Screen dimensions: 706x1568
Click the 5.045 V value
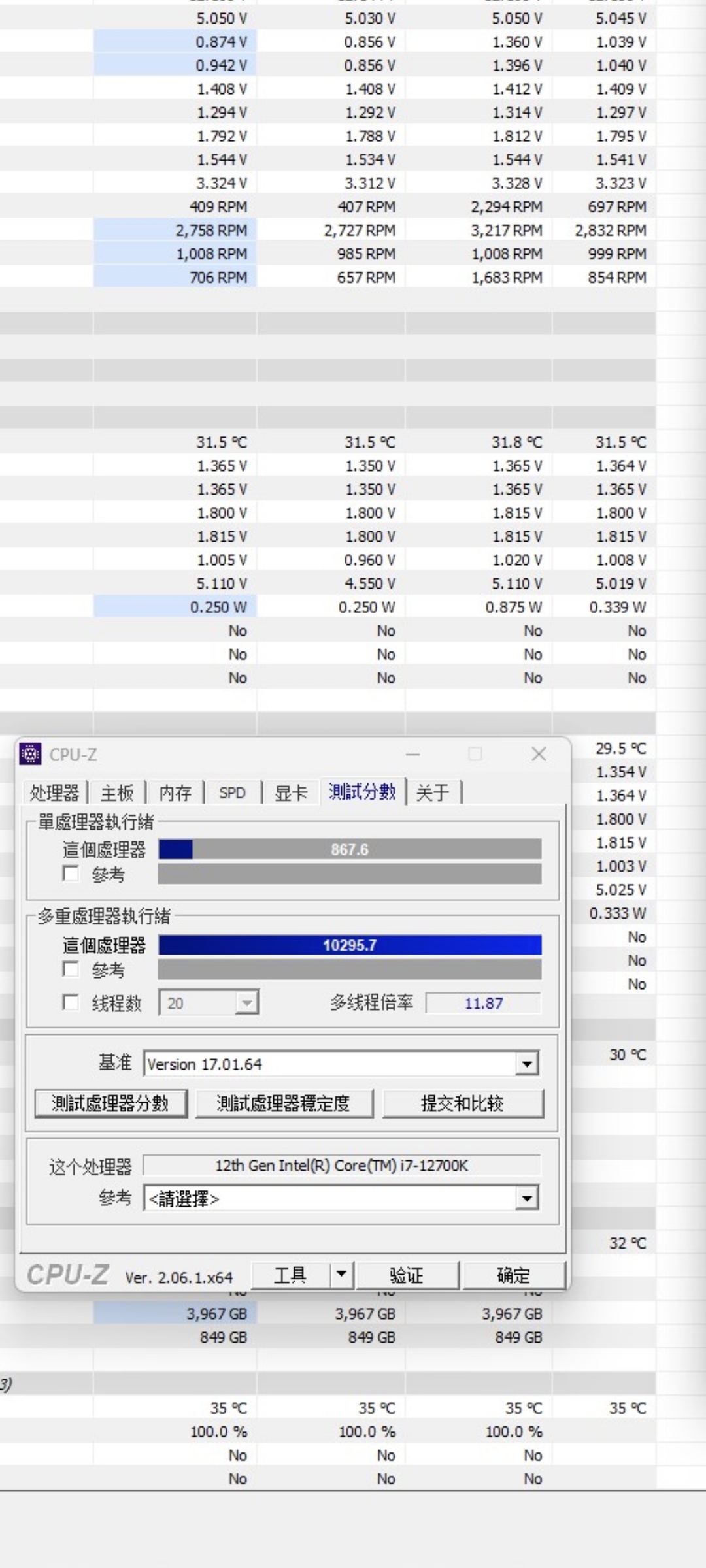621,18
